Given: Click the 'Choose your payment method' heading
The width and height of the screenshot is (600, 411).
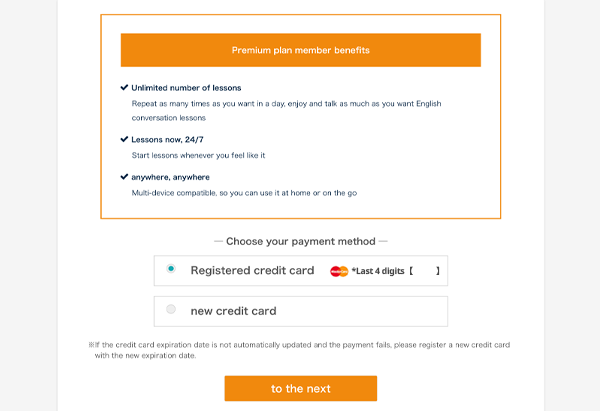Looking at the screenshot, I should tap(300, 241).
